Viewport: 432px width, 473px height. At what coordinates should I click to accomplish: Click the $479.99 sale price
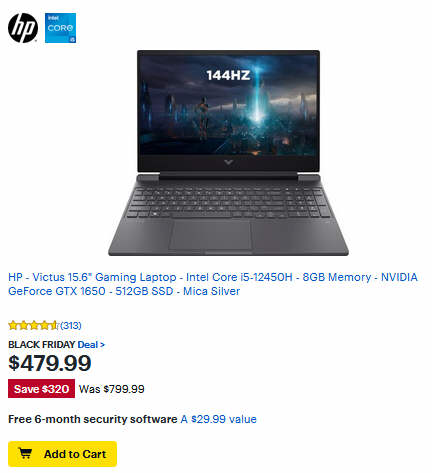(x=50, y=363)
